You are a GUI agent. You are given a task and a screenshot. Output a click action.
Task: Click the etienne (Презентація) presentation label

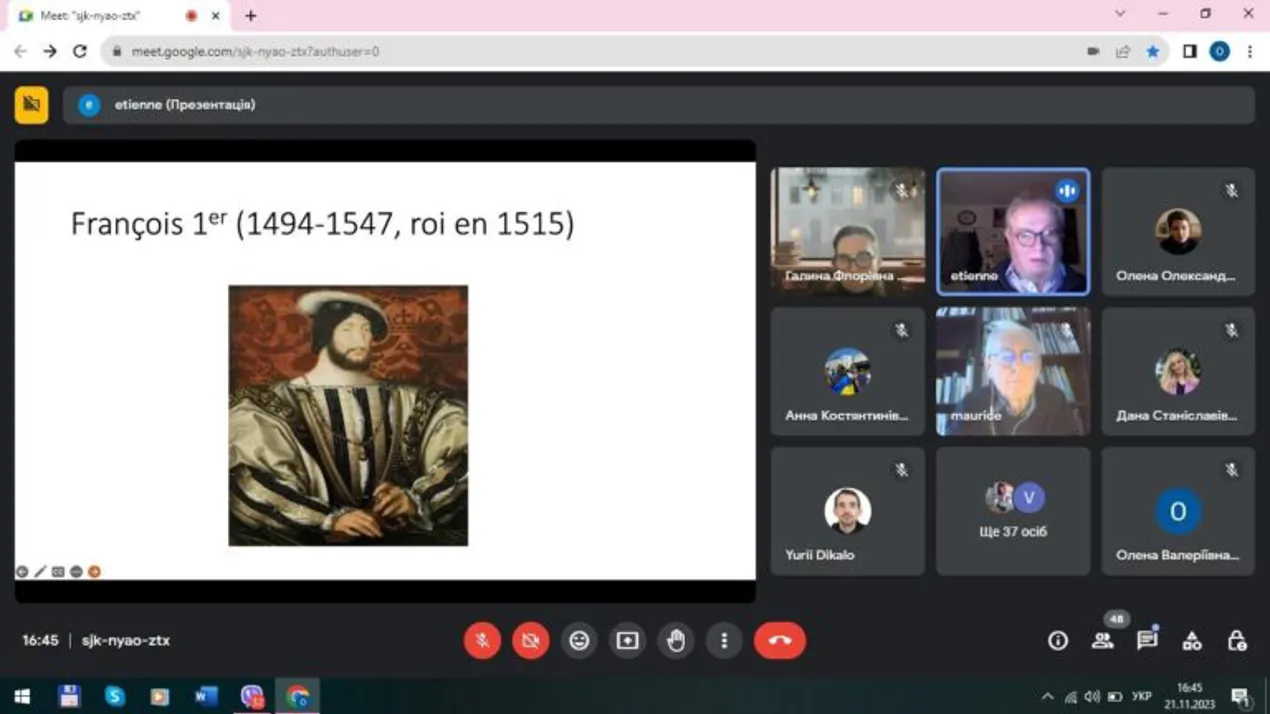pos(185,104)
